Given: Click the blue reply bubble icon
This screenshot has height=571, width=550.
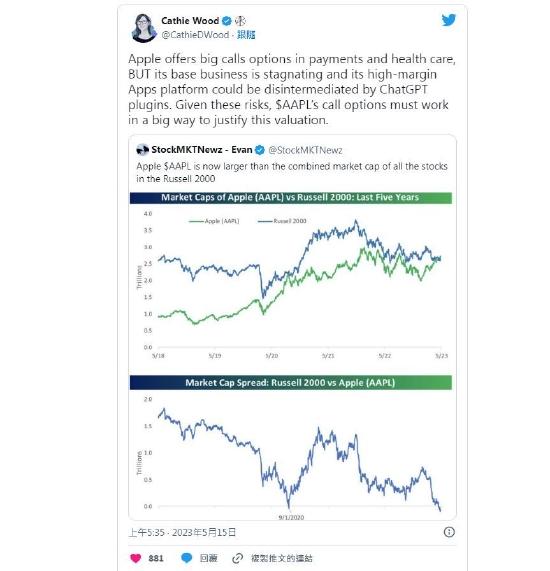Looking at the screenshot, I should point(186,558).
